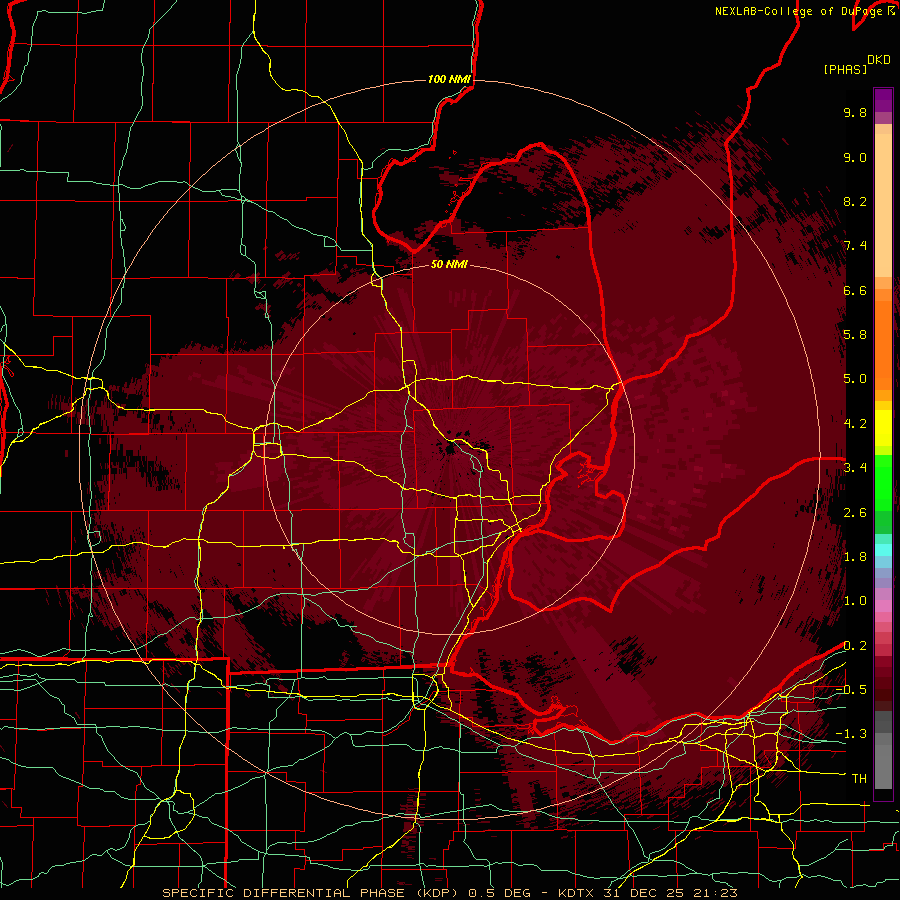The image size is (900, 900).
Task: Select the 5.8 value on the color scale
Action: [x=855, y=335]
